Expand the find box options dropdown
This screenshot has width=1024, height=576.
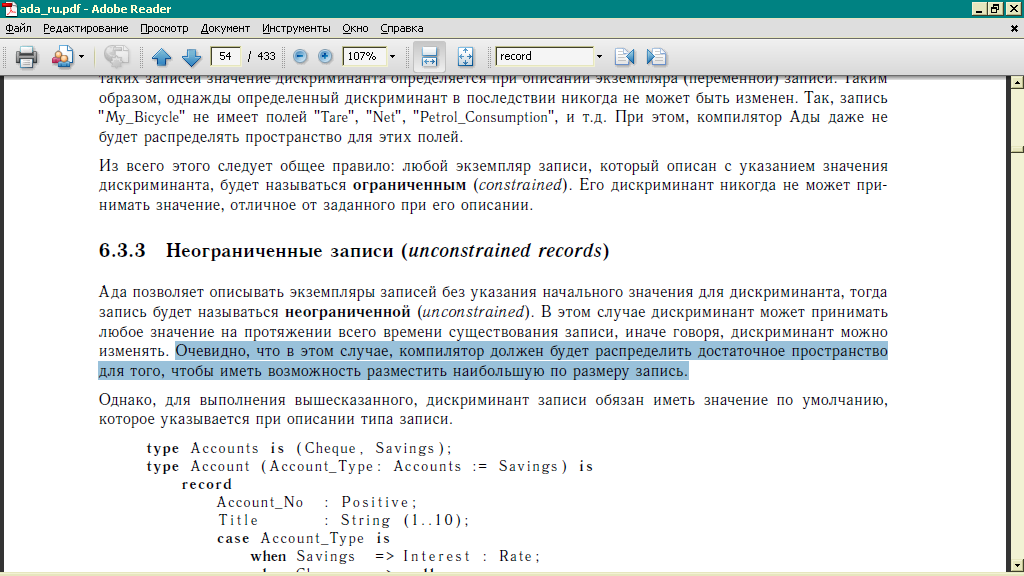(599, 57)
